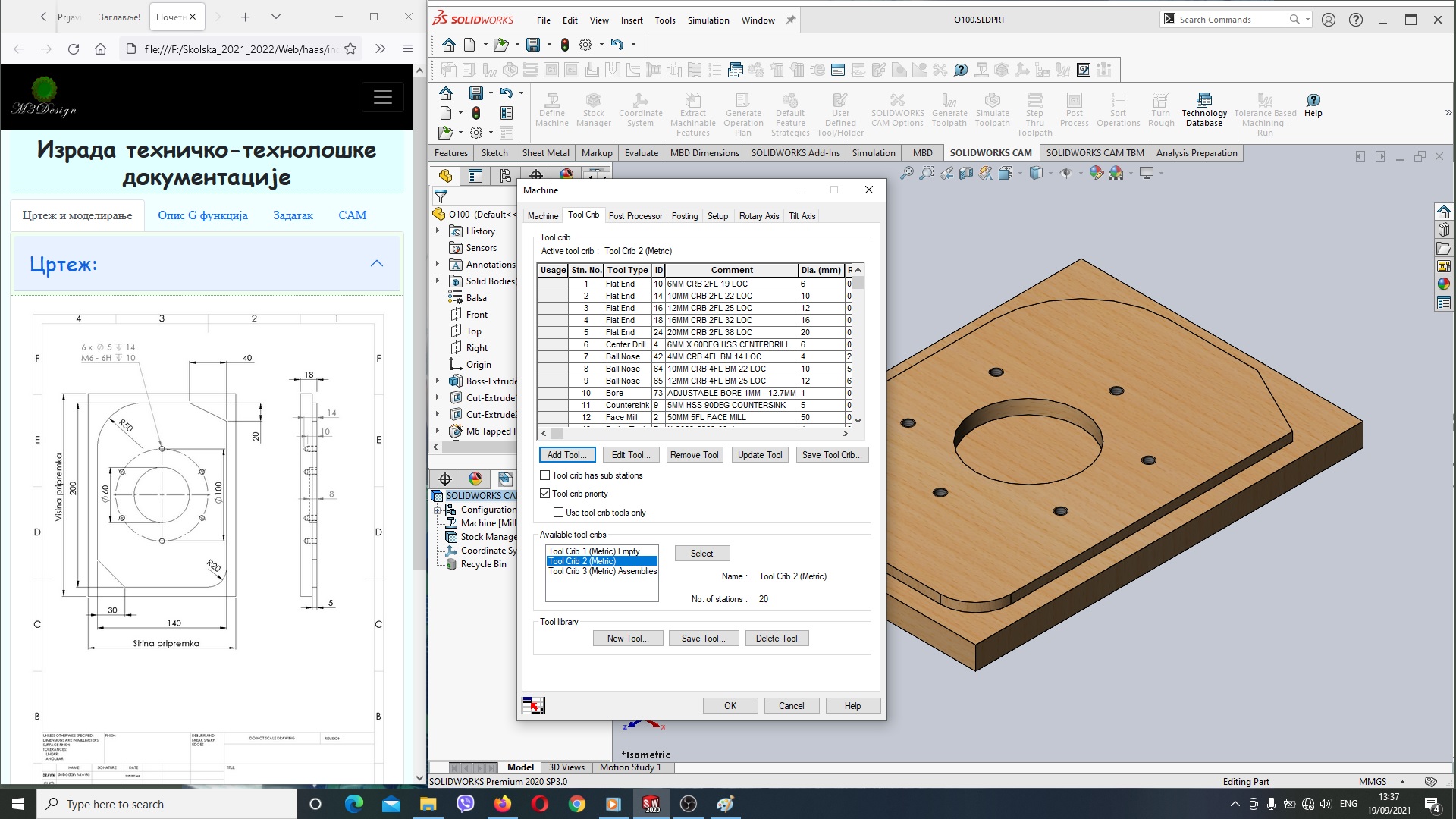Screen dimensions: 1456x819
Task: Enable Use tool crib tools only
Action: coord(558,512)
